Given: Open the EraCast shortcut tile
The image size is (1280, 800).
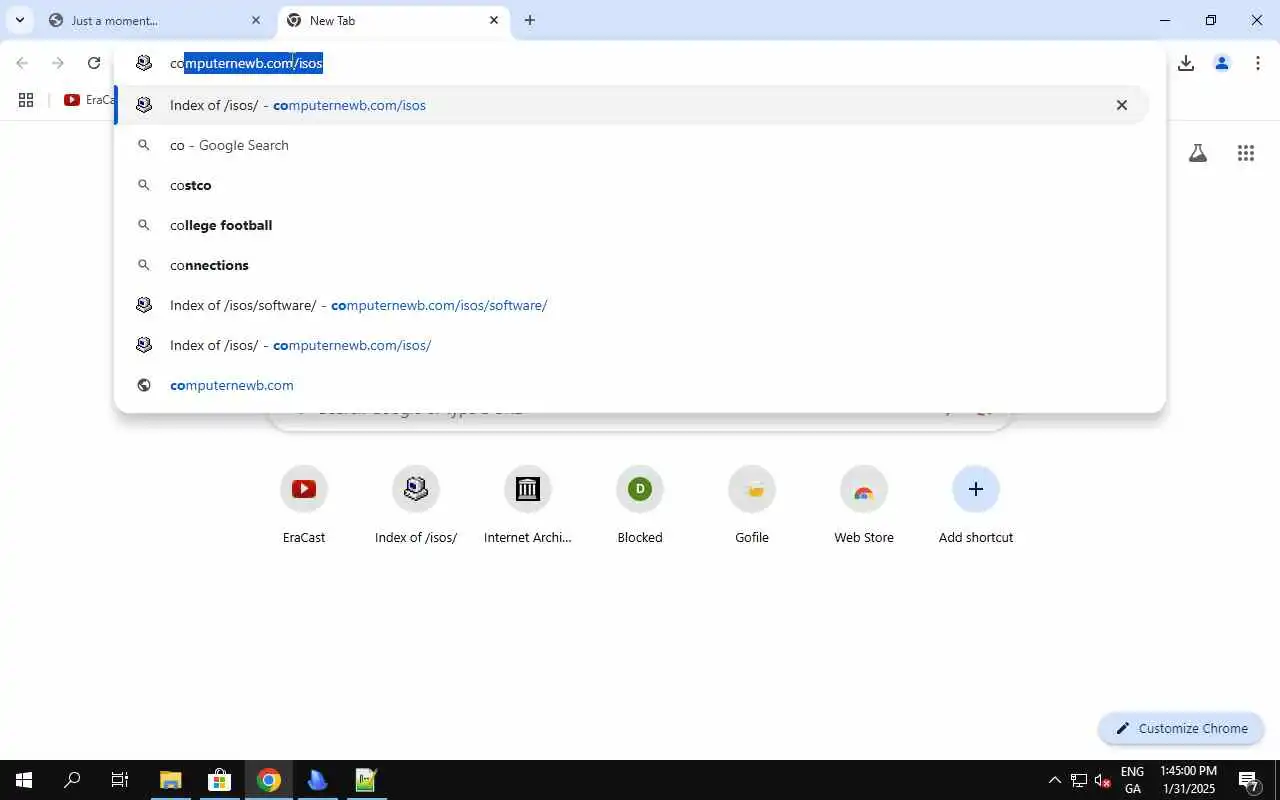Looking at the screenshot, I should 304,505.
